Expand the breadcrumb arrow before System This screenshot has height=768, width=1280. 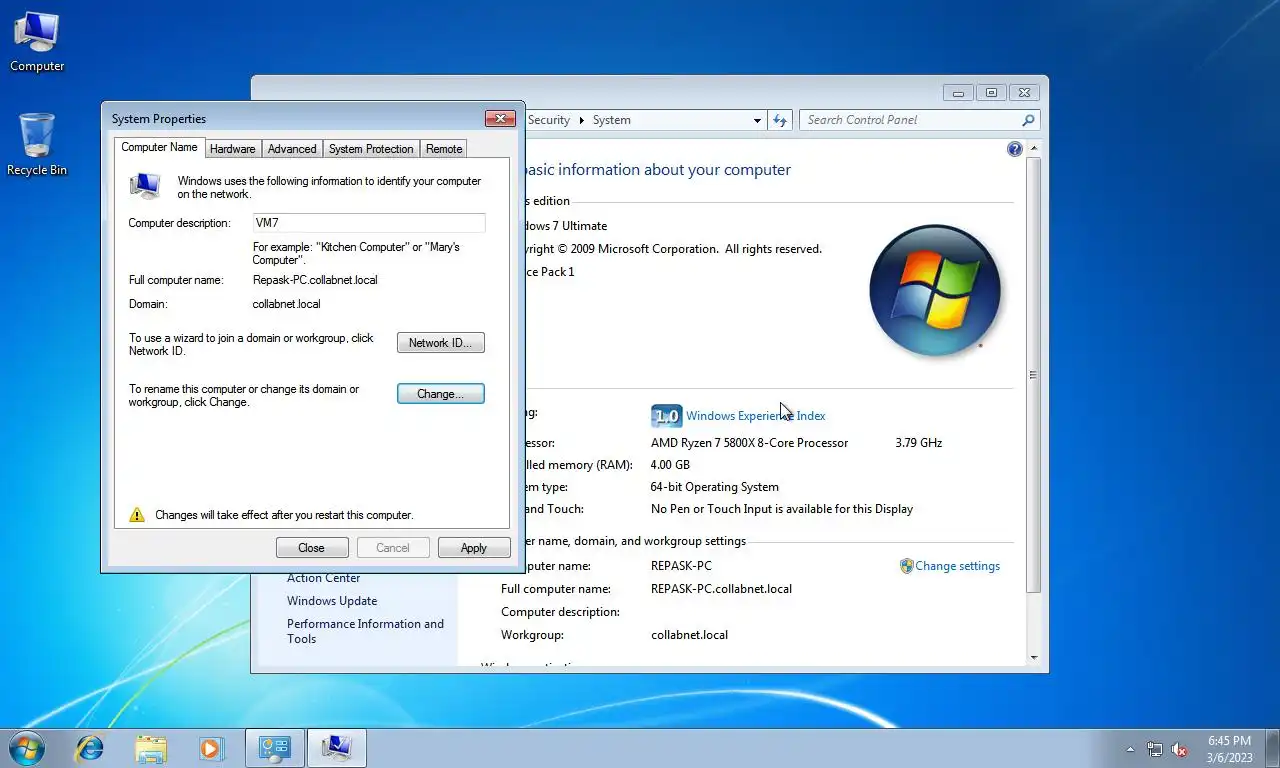pyautogui.click(x=581, y=120)
